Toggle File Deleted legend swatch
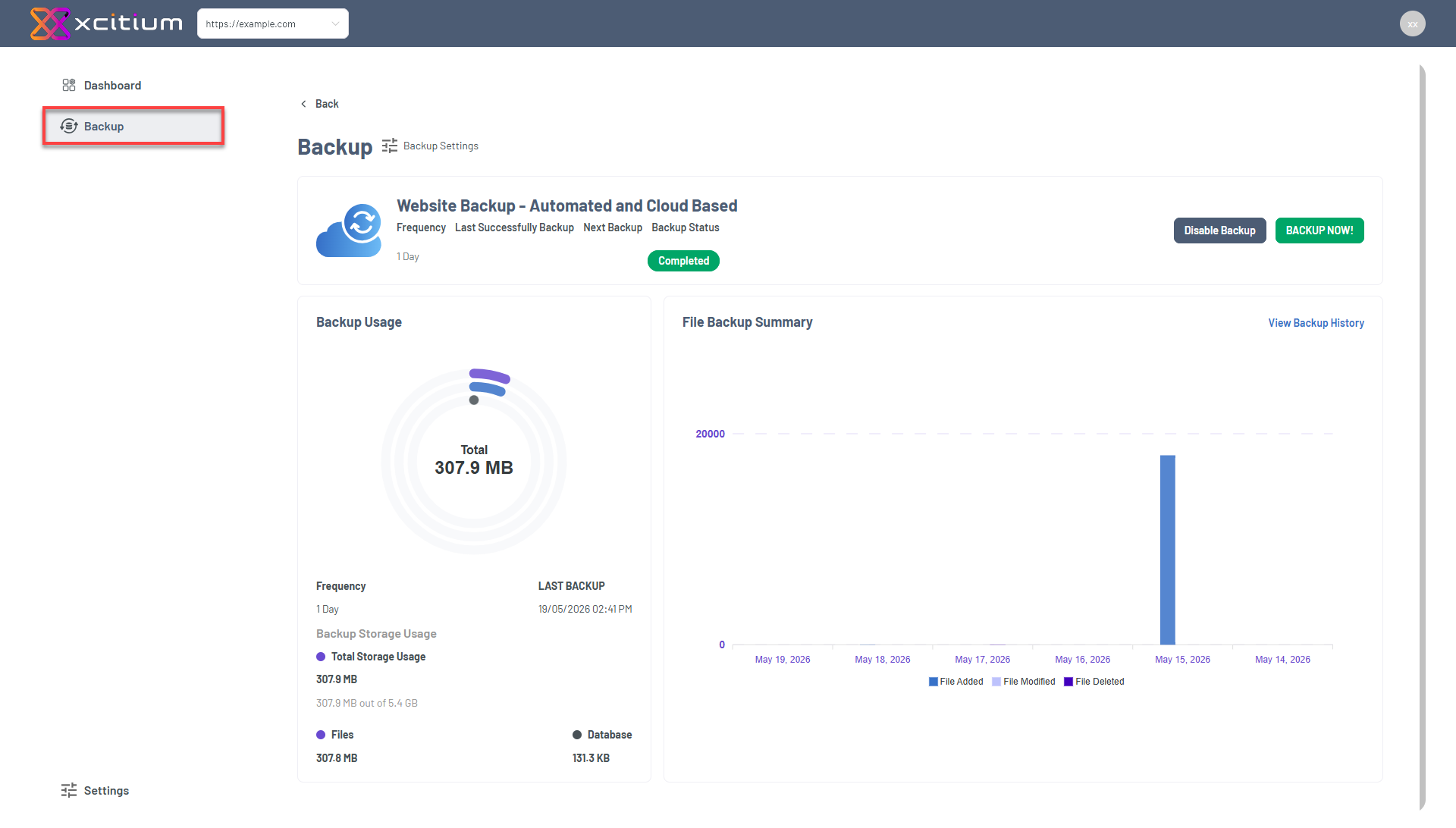The image size is (1456, 828). 1068,682
